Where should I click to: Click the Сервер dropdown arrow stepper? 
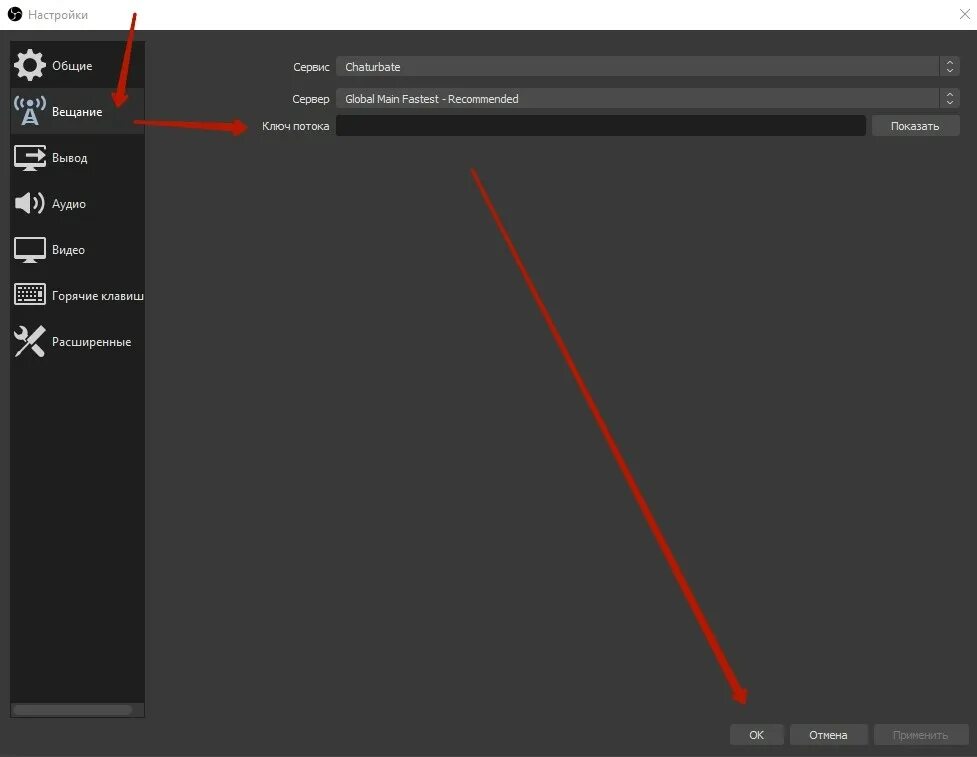(950, 98)
